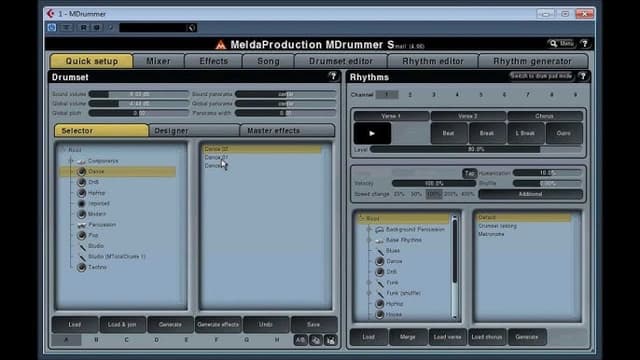Open the Song tab
The width and height of the screenshot is (640, 360).
pos(268,61)
